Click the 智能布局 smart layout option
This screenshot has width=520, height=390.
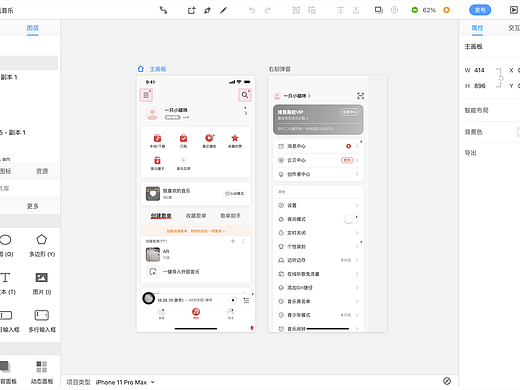[x=476, y=110]
